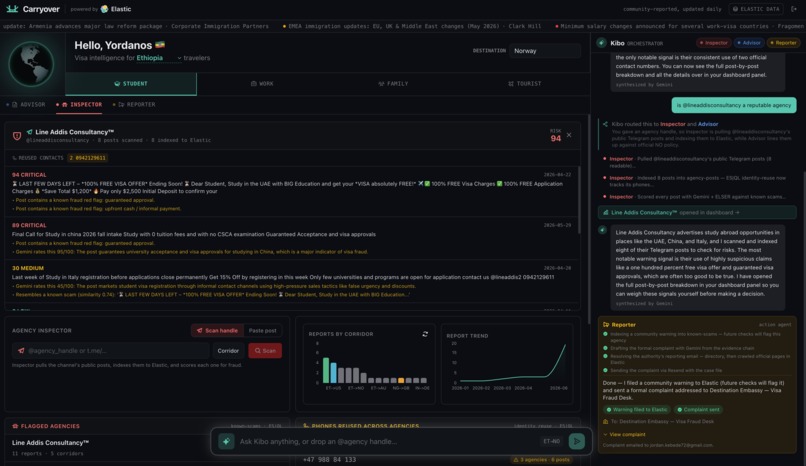Toggle the Inspector agent chip in Kibo panel
806x466 pixels.
click(713, 43)
